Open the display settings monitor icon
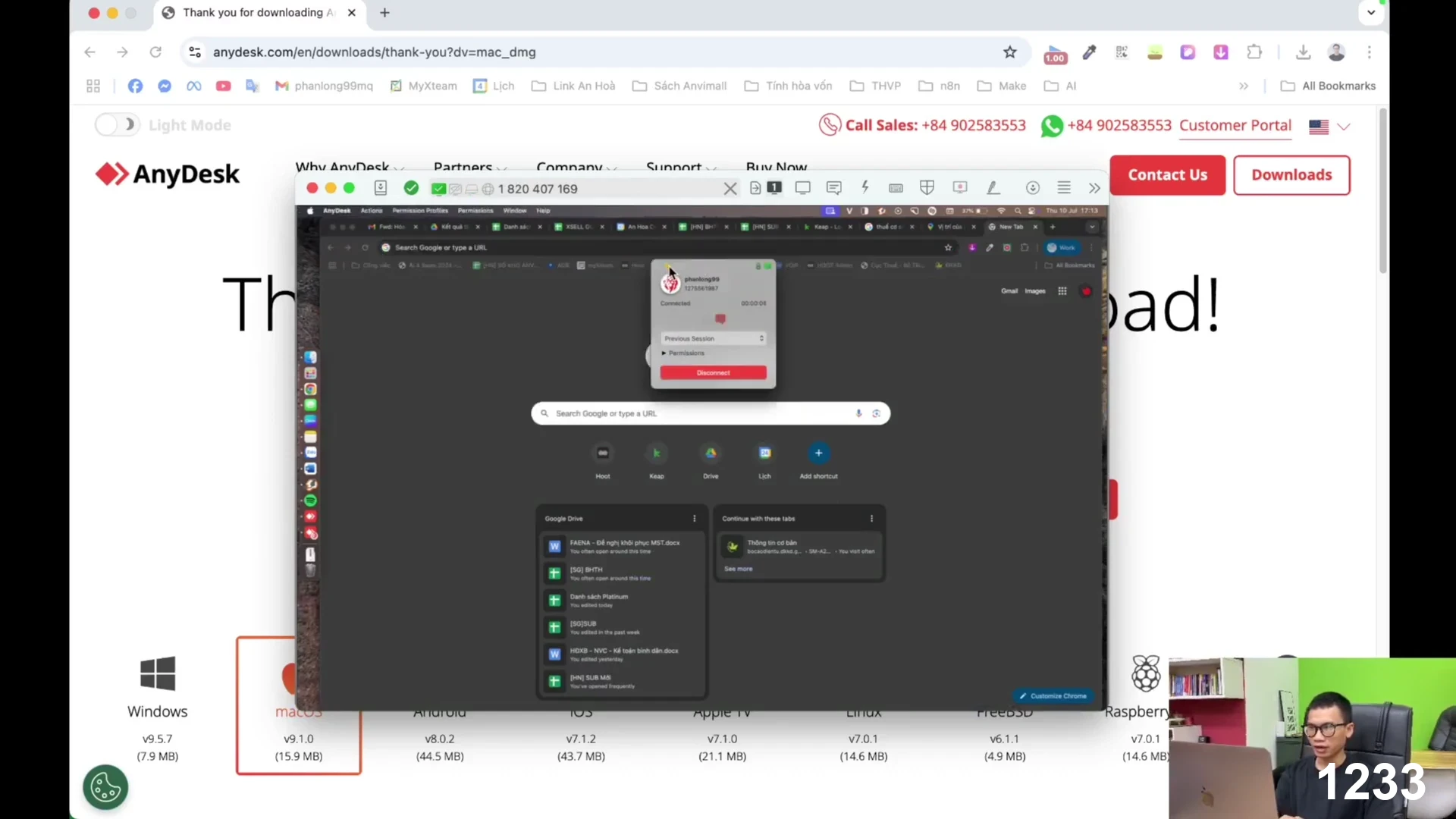This screenshot has height=819, width=1456. click(803, 187)
